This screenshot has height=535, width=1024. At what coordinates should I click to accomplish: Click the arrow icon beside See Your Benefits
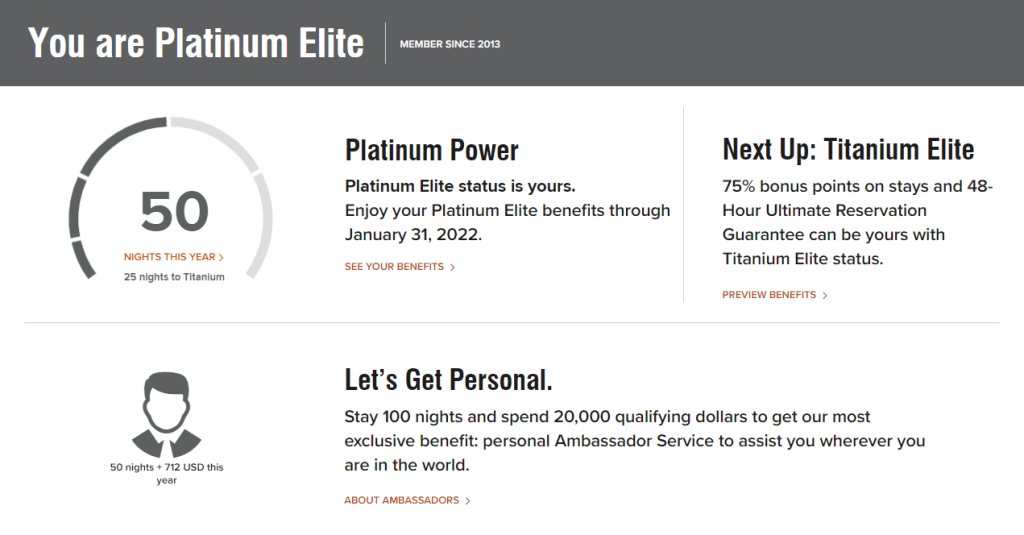[452, 267]
